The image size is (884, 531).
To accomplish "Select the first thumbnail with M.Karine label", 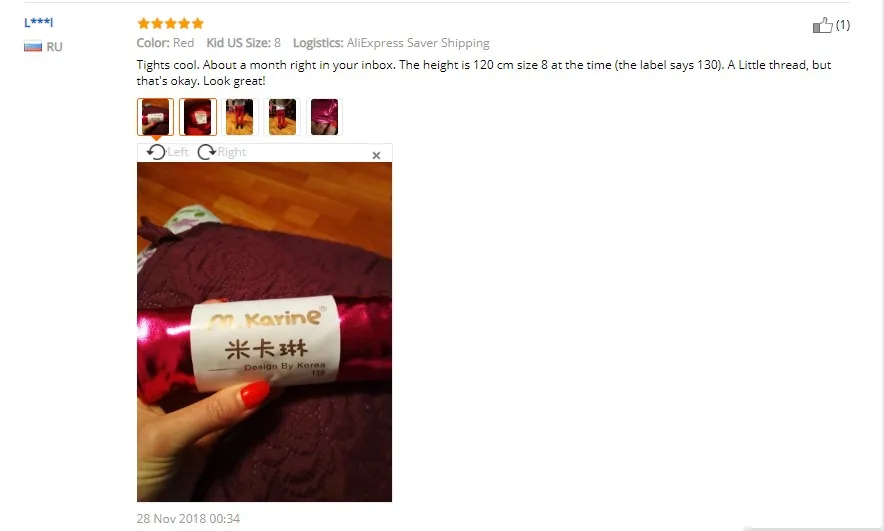I will [155, 117].
